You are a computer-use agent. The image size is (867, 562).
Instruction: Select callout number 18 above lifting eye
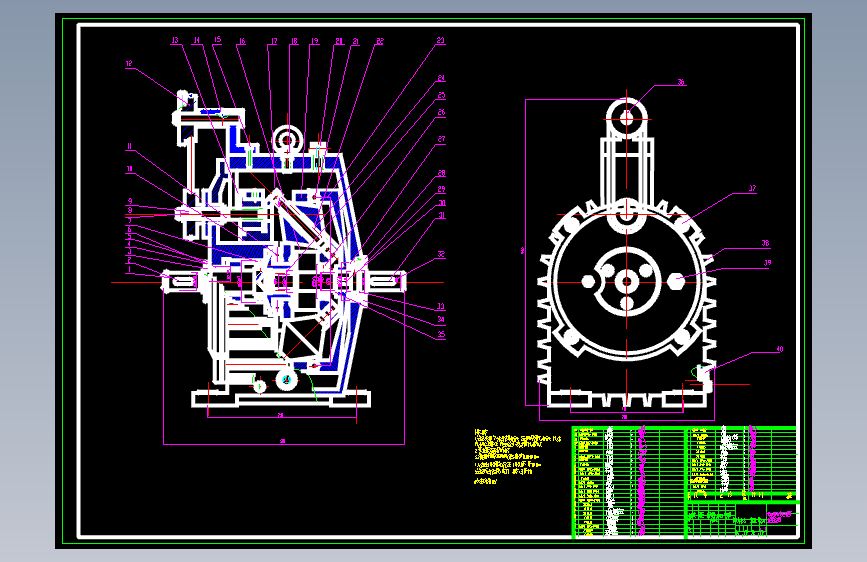pos(294,41)
